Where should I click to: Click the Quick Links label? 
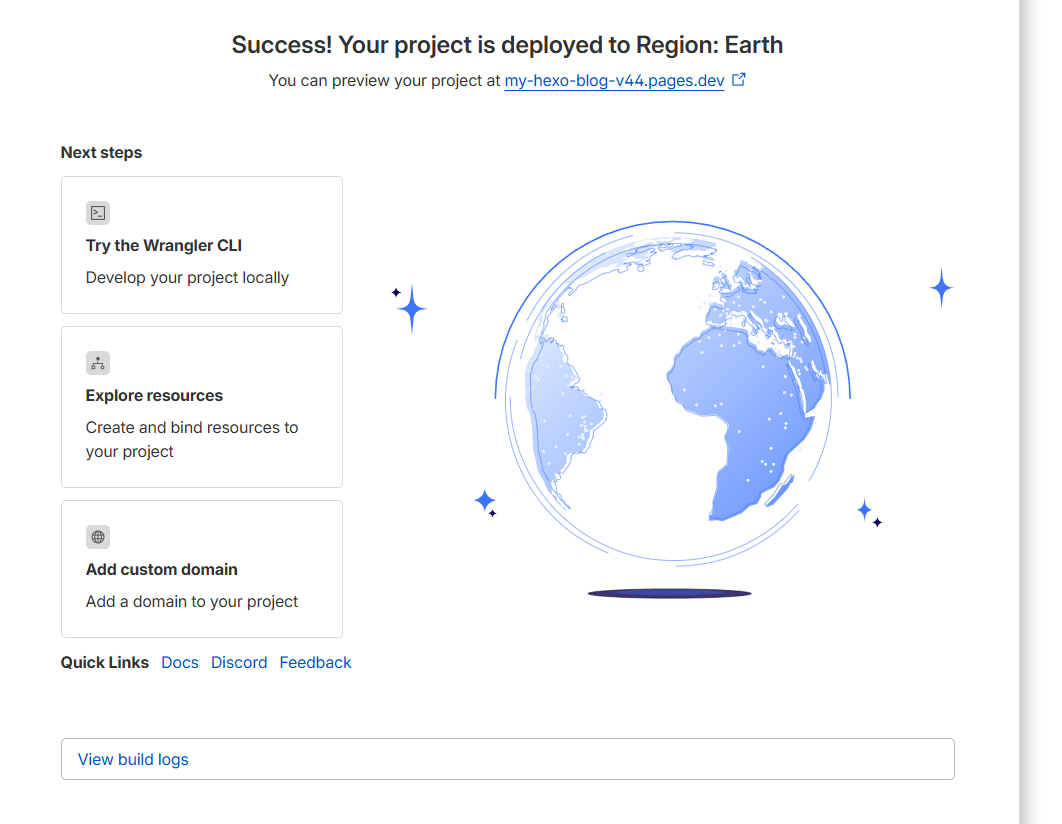click(105, 662)
